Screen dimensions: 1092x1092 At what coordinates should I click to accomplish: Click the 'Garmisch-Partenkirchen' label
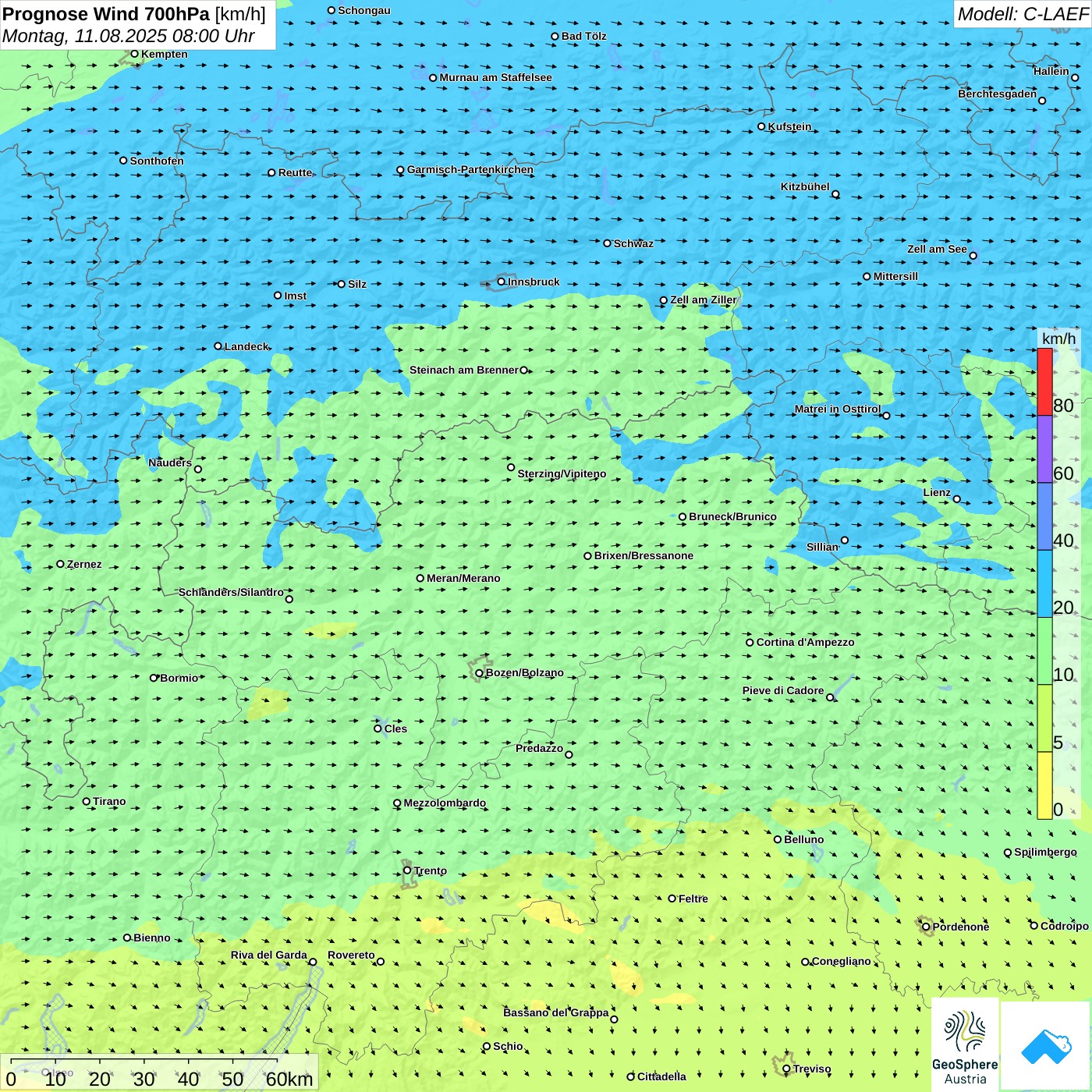pos(470,169)
